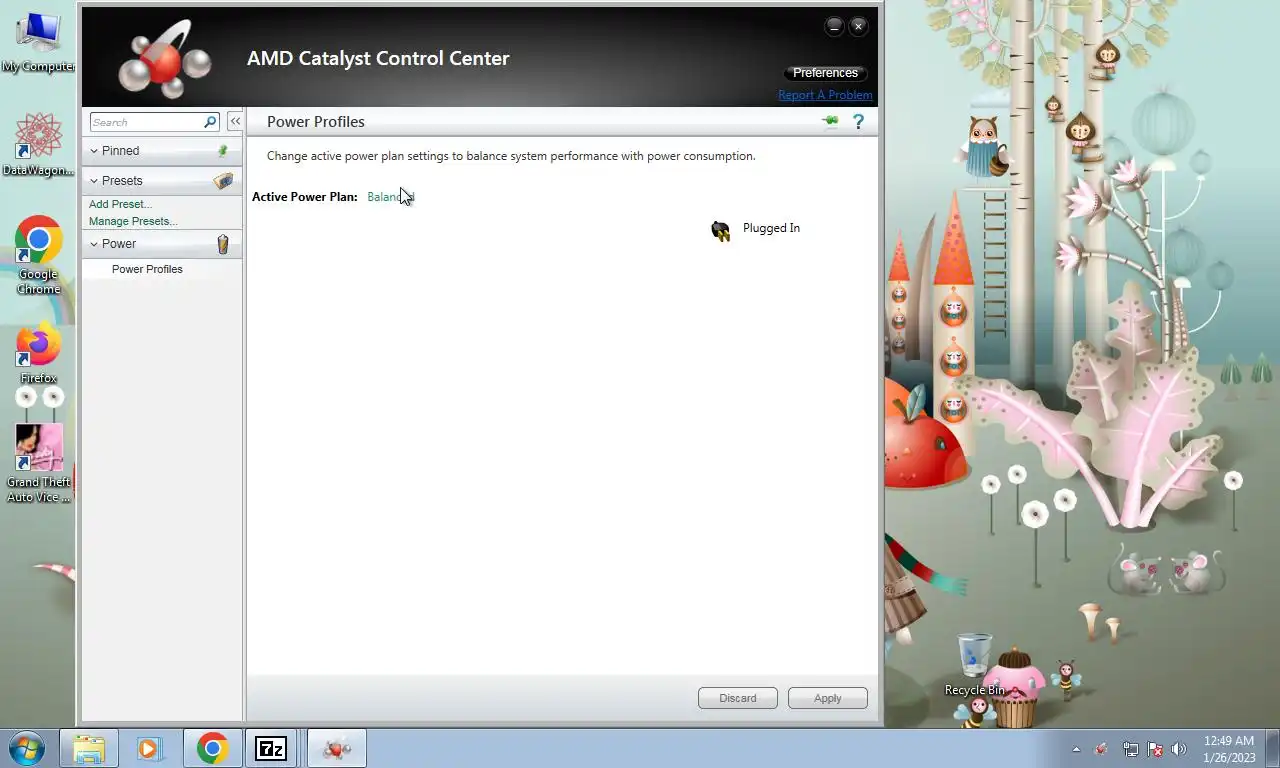Click in the Search input field
The height and width of the screenshot is (768, 1280).
point(146,122)
